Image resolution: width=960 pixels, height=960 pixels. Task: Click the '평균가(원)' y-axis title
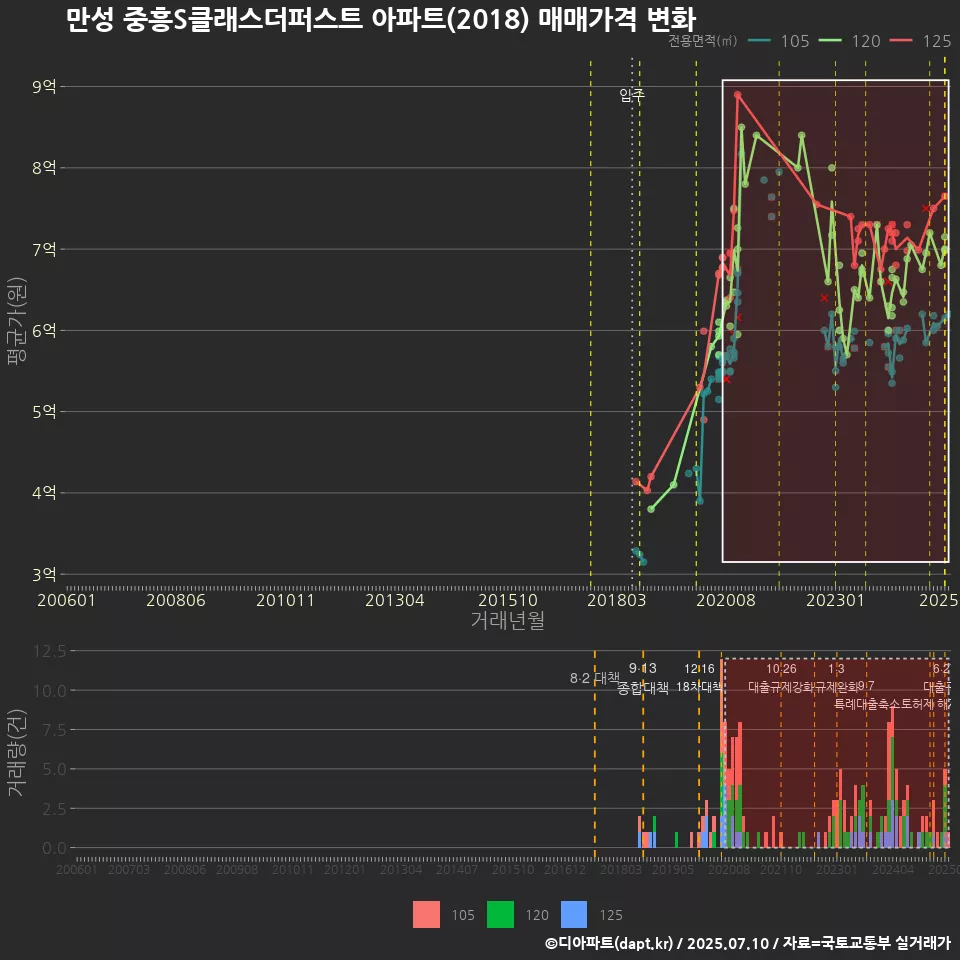tap(17, 321)
